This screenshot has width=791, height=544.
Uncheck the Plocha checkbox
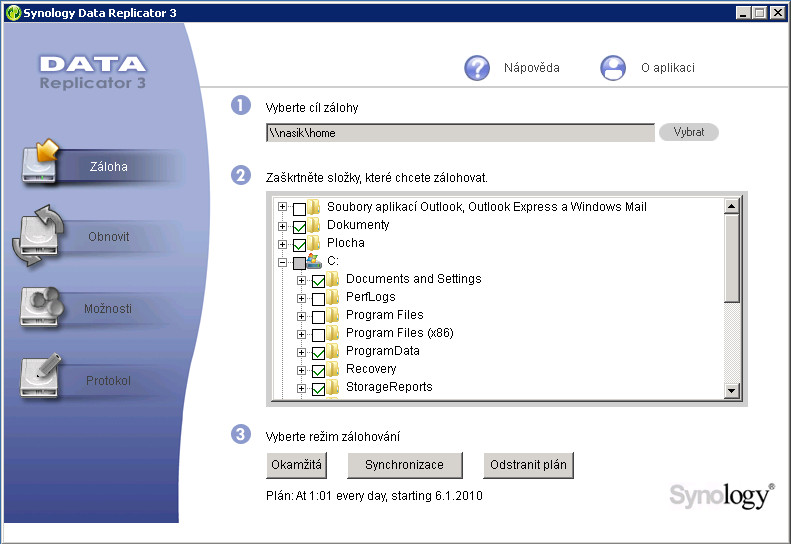(x=299, y=245)
